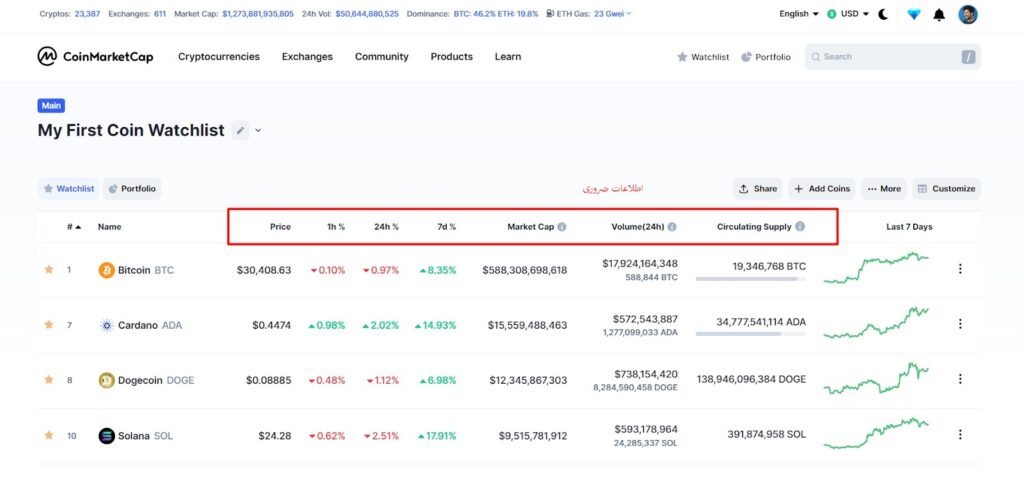
Task: Open Cardano 7-day sparkline chart
Action: tap(876, 323)
